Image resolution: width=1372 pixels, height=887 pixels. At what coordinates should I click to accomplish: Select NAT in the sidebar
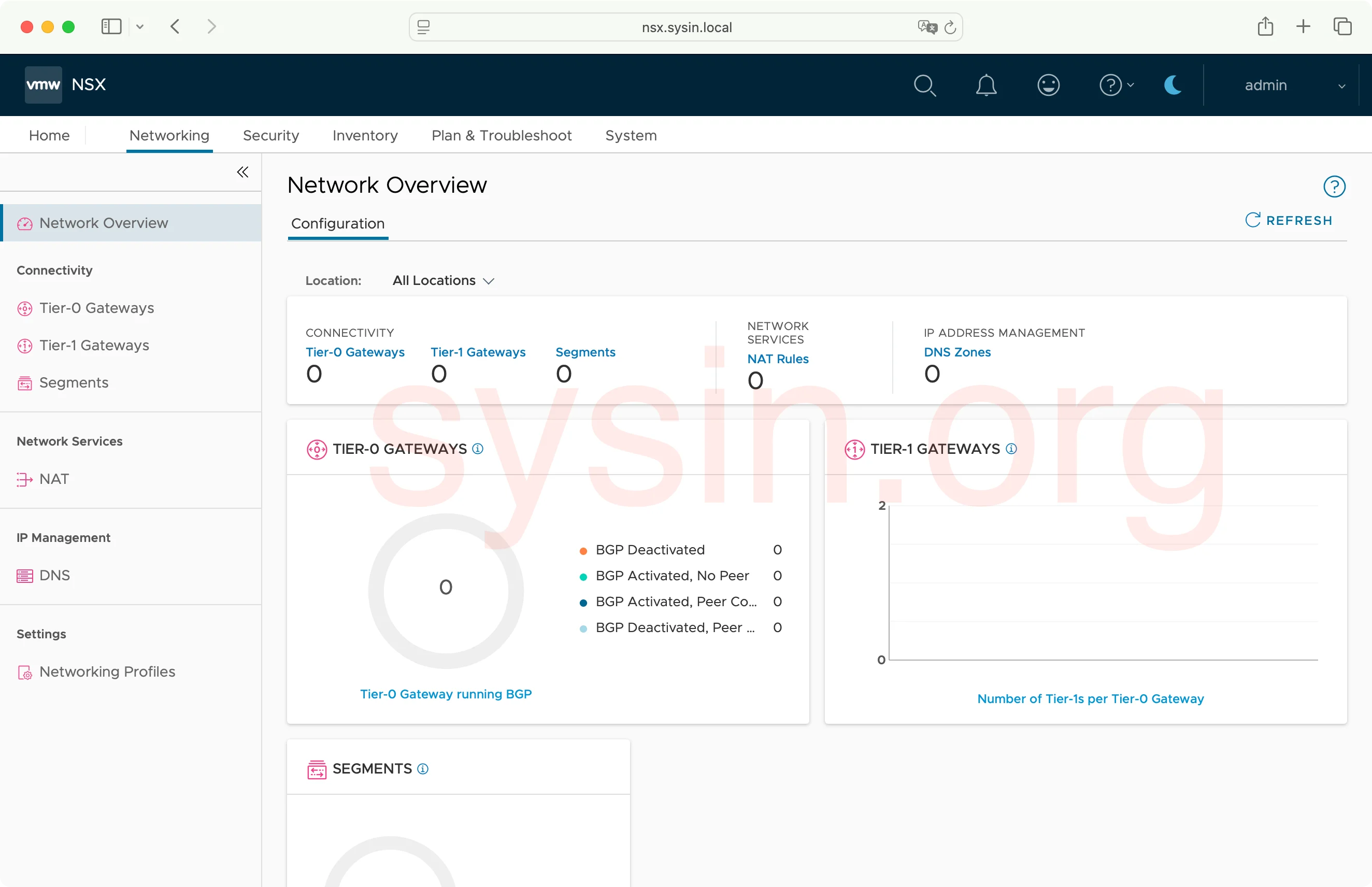click(54, 479)
